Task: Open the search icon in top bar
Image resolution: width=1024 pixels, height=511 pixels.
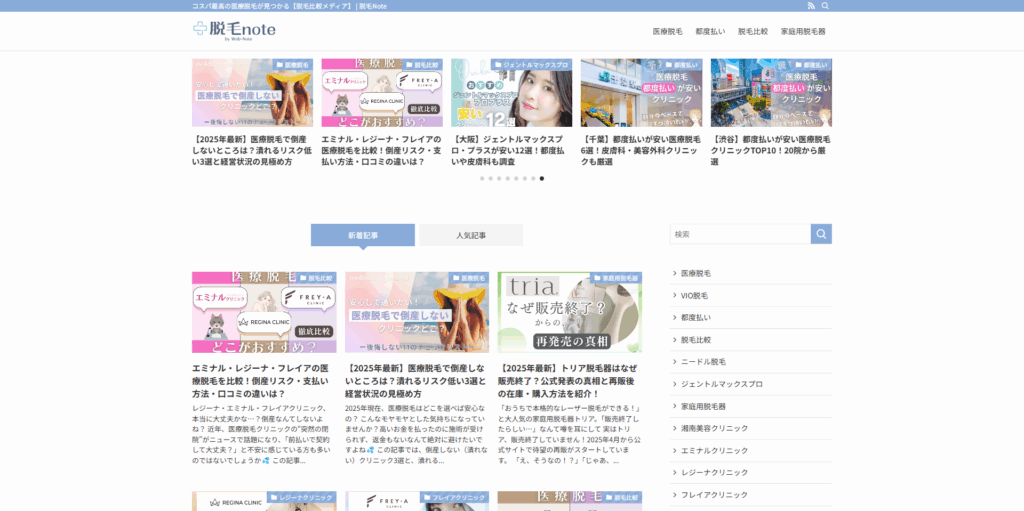Action: pos(825,6)
